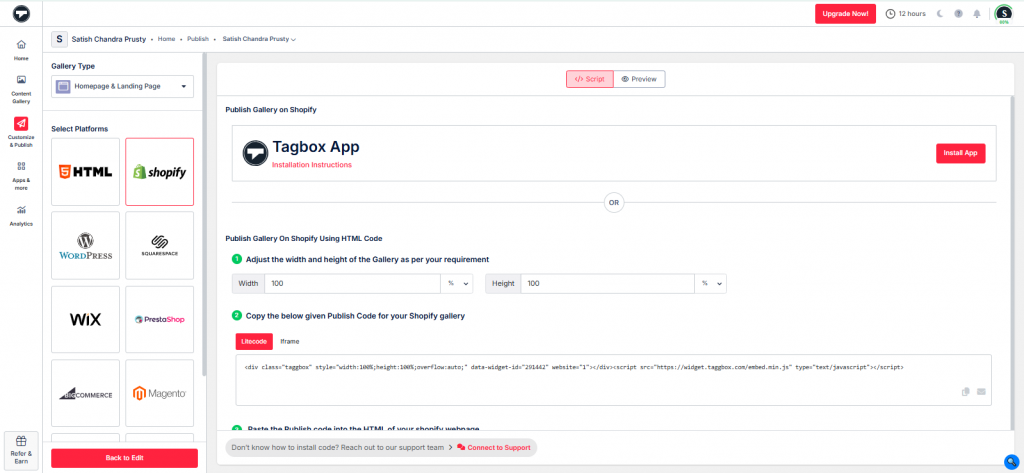Open the blue search bubble bottom-right
The width and height of the screenshot is (1024, 473).
[1011, 460]
